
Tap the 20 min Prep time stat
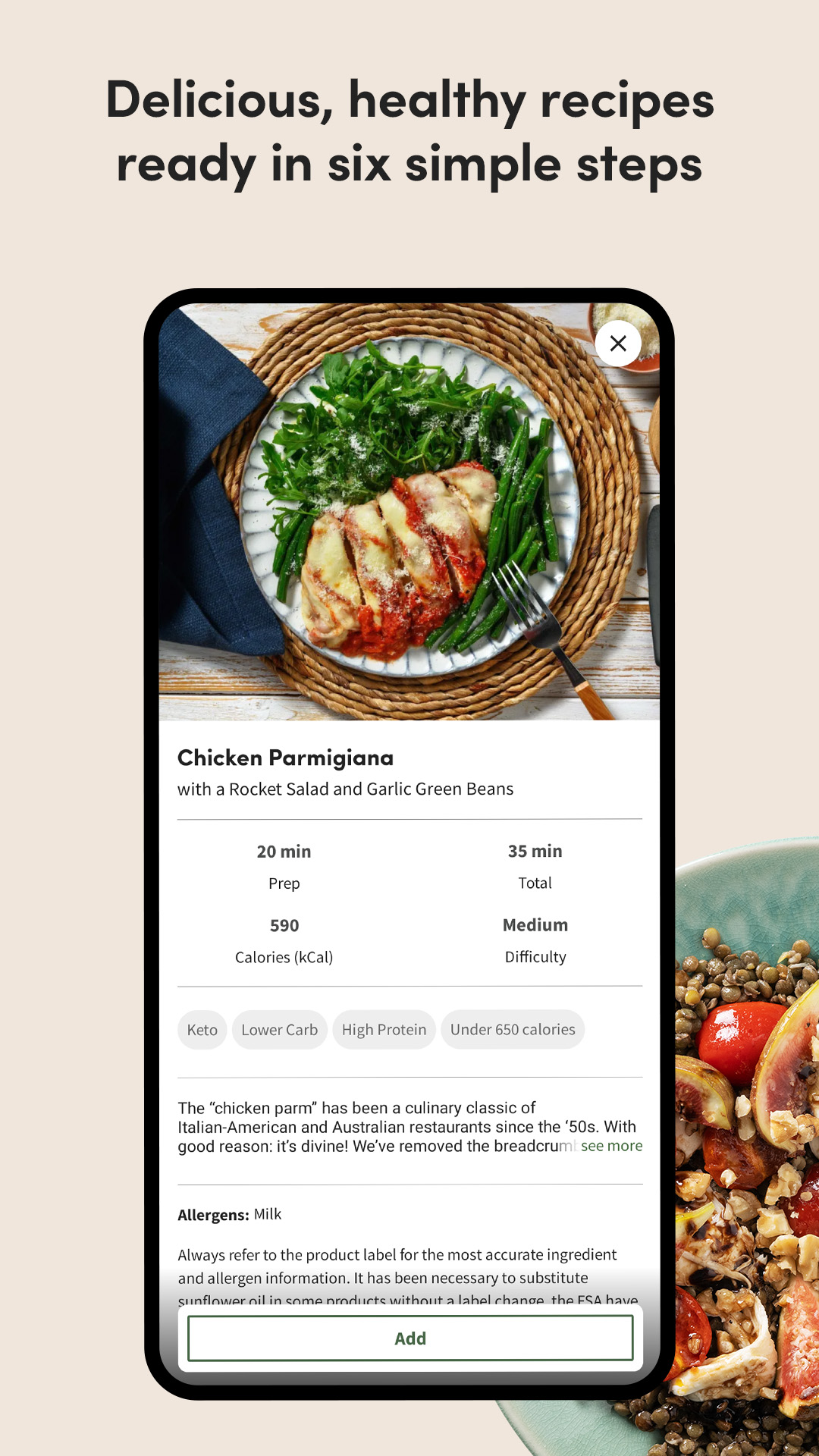point(284,867)
